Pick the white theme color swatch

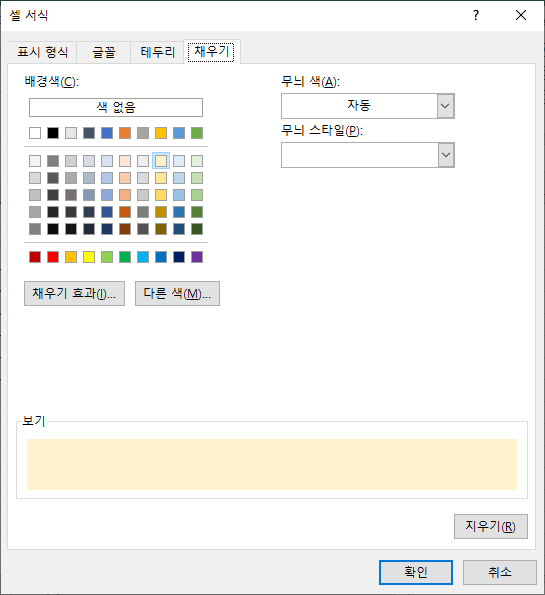pos(35,133)
